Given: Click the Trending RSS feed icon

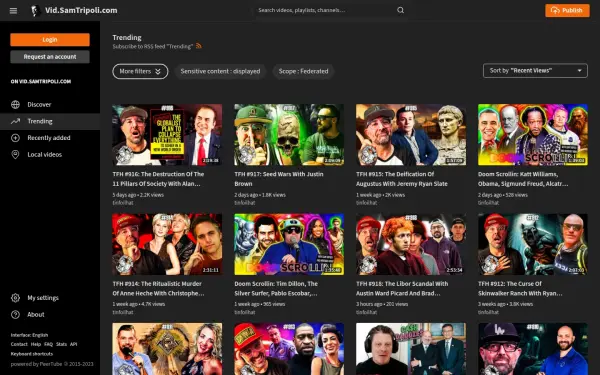Looking at the screenshot, I should 199,46.
